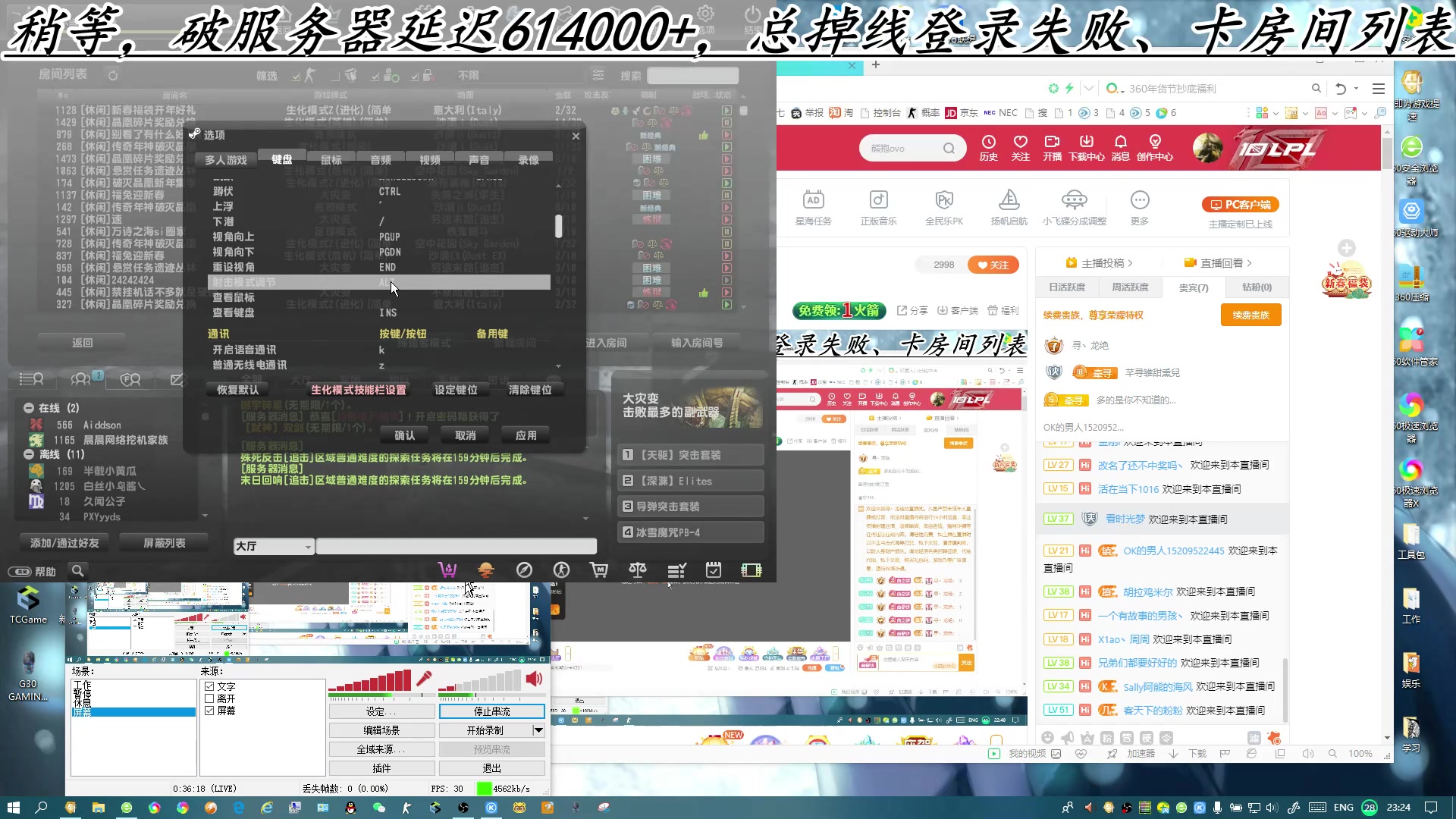Select the 周活跃度 tab
This screenshot has height=819, width=1456.
(x=1130, y=287)
